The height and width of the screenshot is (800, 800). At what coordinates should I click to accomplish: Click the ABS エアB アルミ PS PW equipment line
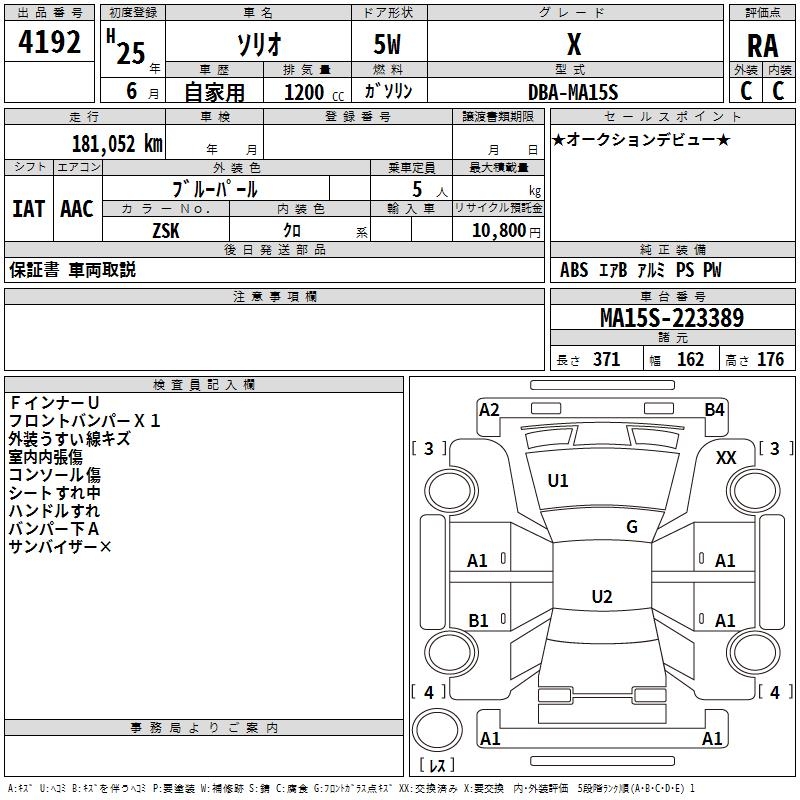point(640,270)
